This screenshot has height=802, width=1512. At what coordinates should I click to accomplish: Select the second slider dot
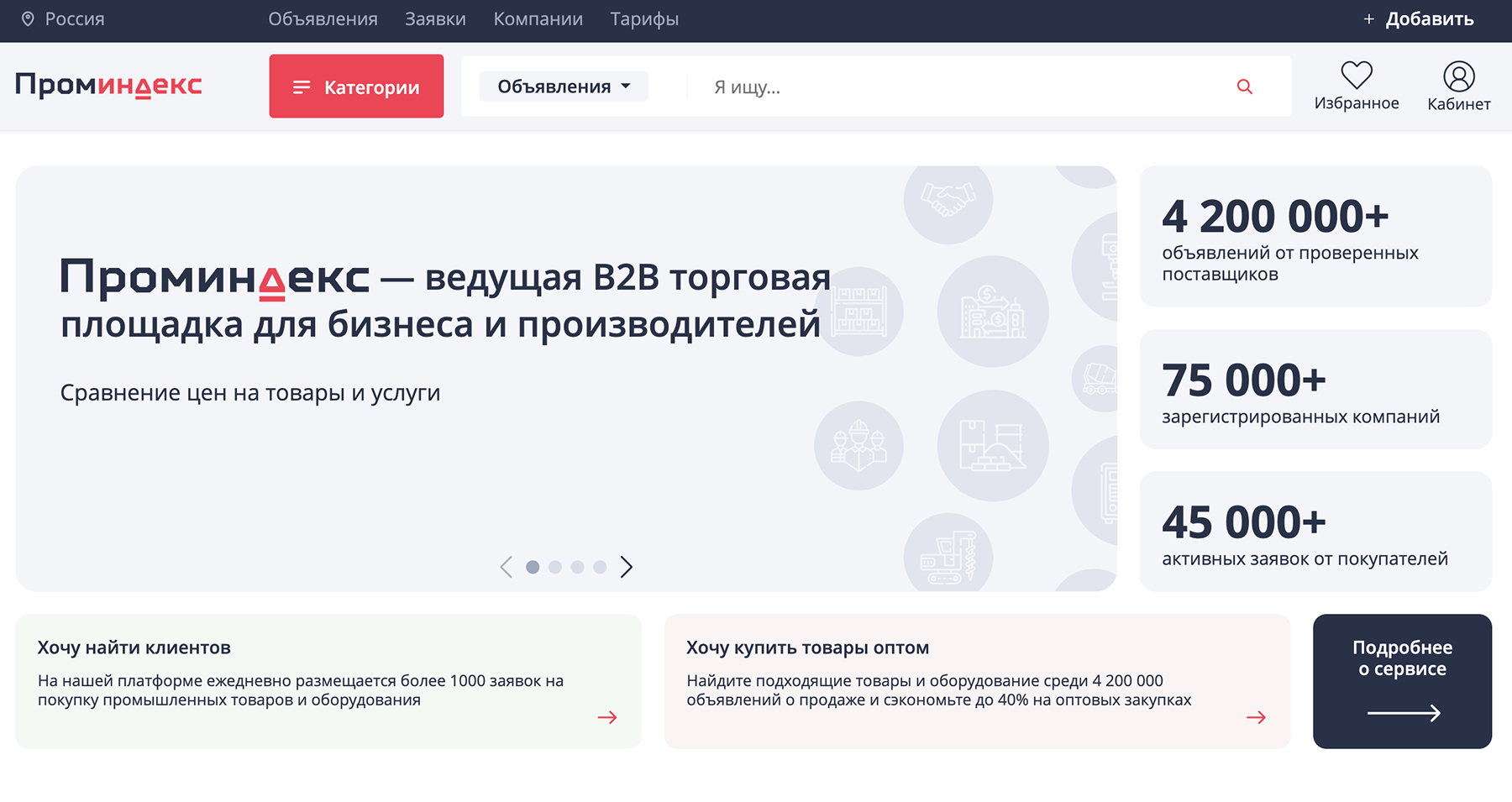pyautogui.click(x=555, y=567)
